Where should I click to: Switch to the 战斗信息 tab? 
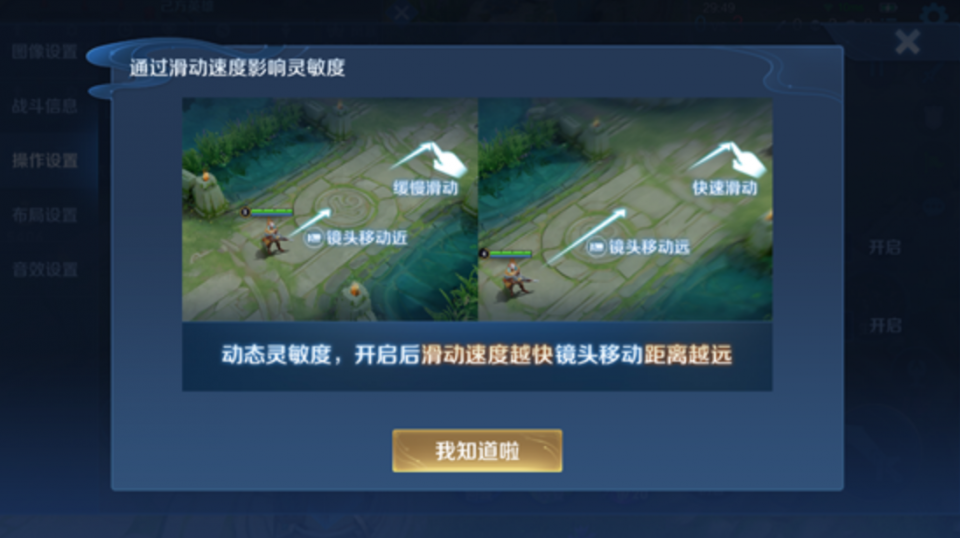pos(45,106)
